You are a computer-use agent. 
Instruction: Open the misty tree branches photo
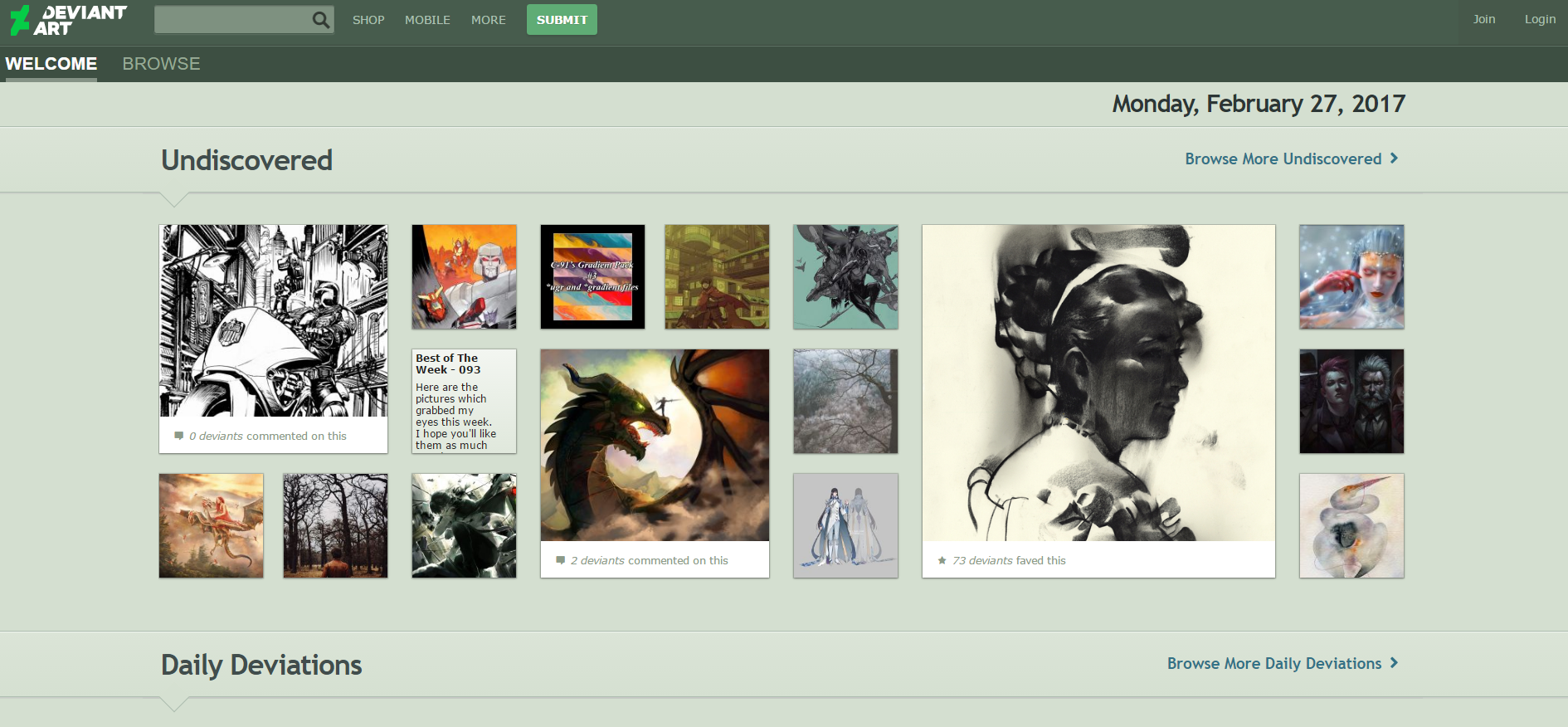pos(845,401)
